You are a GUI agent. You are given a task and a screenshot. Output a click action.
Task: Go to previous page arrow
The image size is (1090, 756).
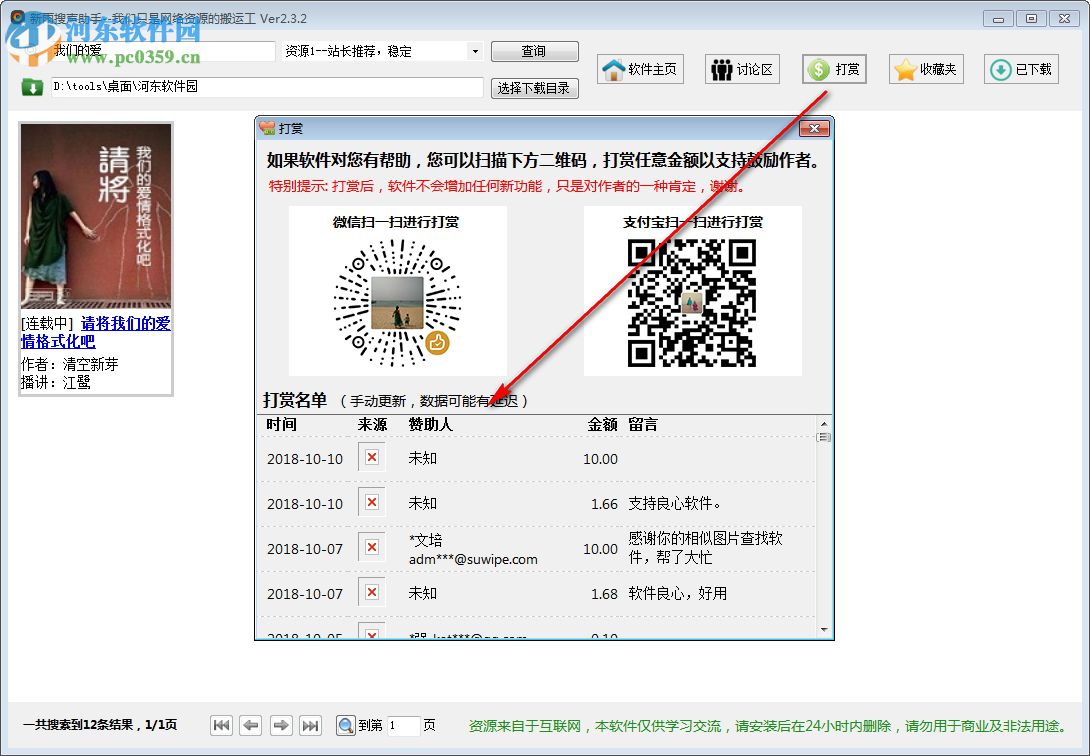[x=251, y=725]
